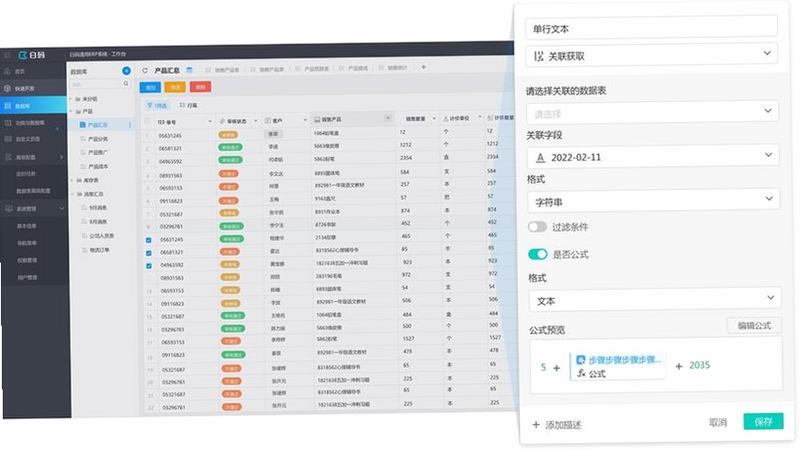Select 数据库 in the left sidebar
Viewport: 800px width, 456px height.
[34, 106]
